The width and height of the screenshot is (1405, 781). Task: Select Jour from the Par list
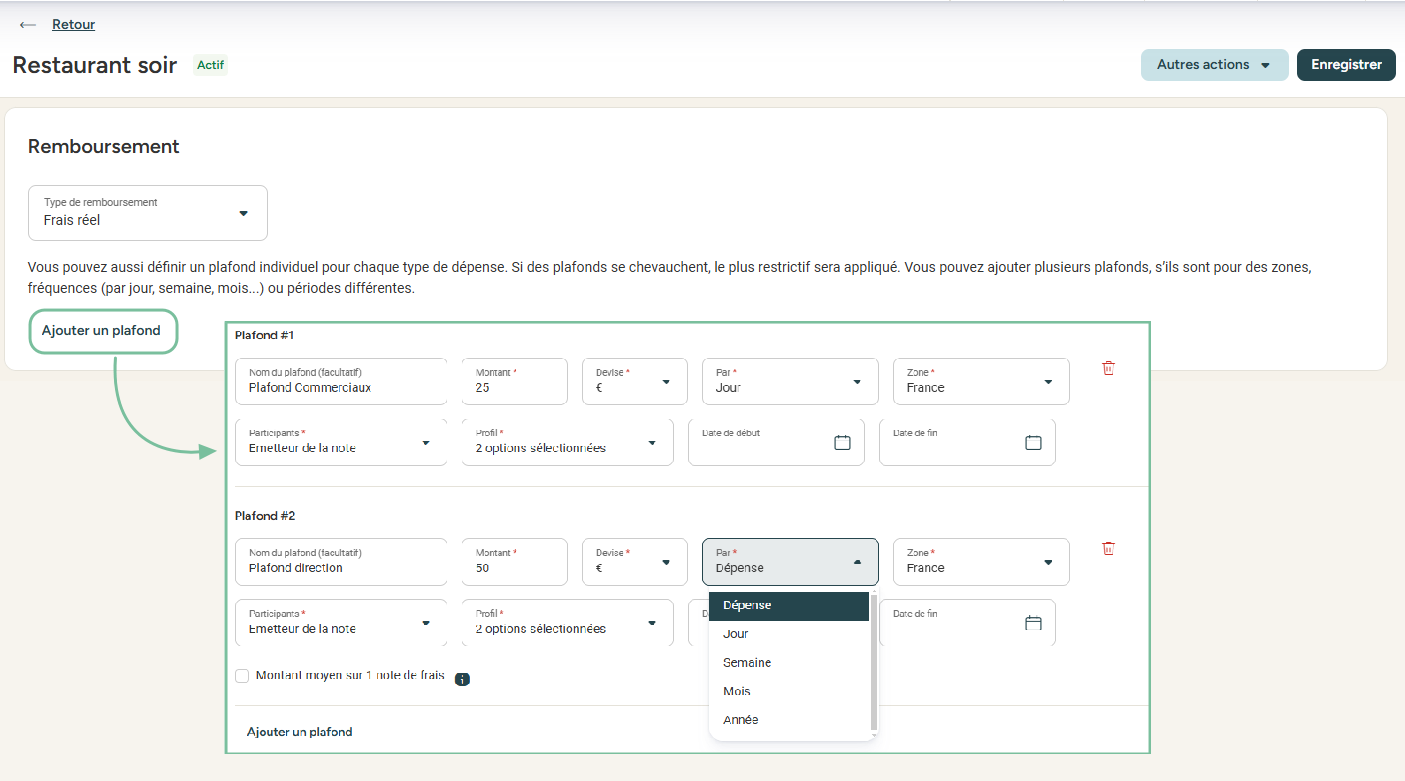pyautogui.click(x=736, y=634)
